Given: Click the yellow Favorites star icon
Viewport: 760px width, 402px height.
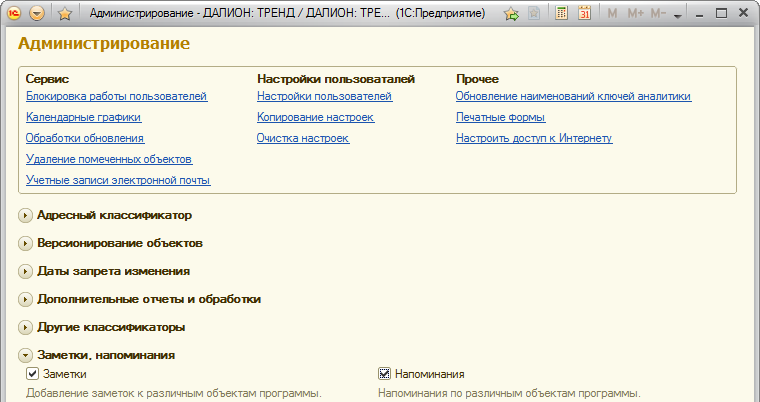Looking at the screenshot, I should point(64,14).
